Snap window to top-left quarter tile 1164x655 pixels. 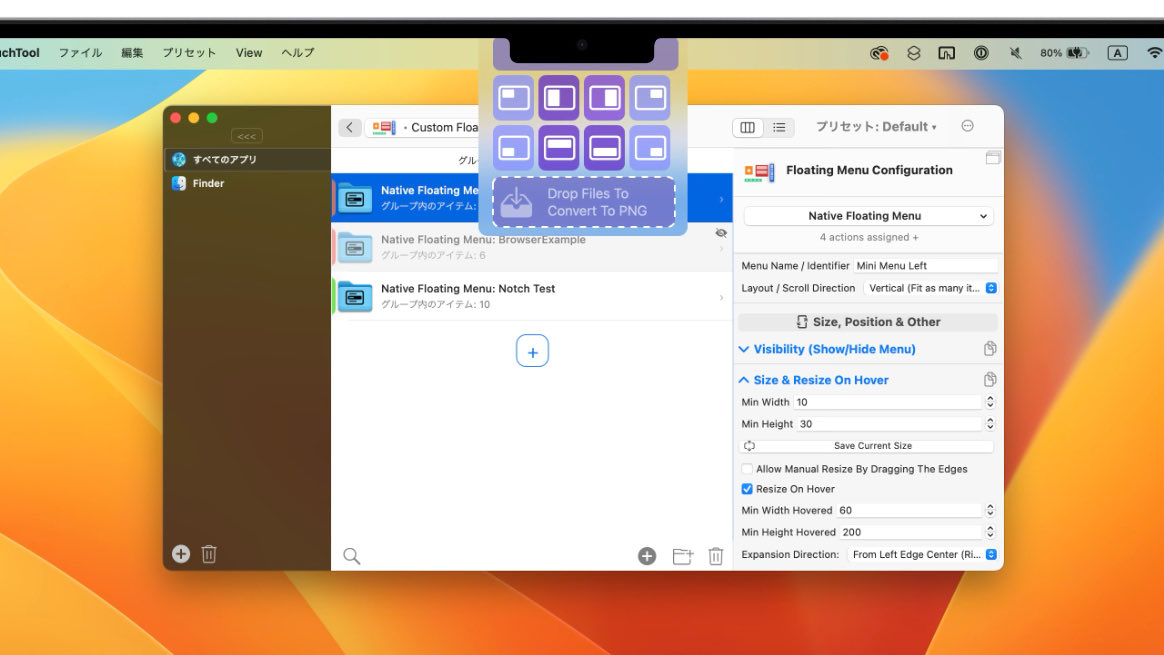[514, 97]
